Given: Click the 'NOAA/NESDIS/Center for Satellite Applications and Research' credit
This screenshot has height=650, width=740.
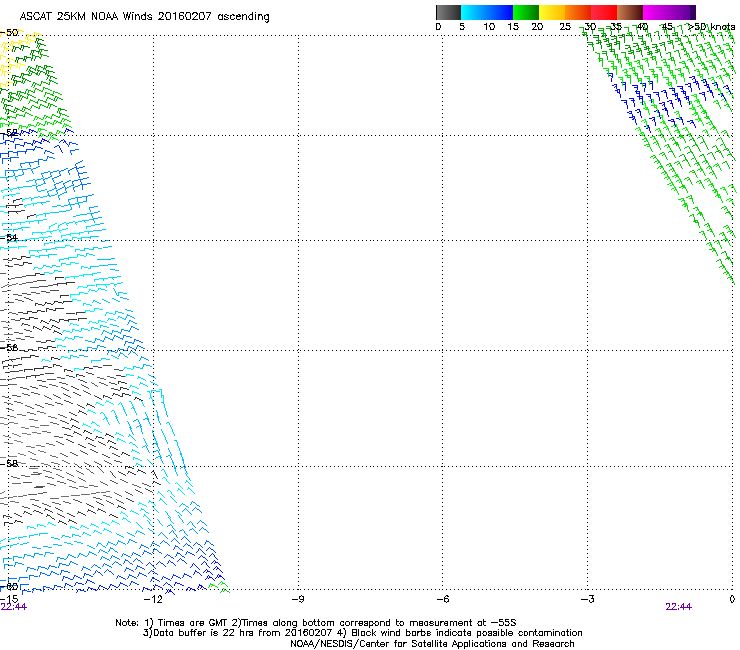Looking at the screenshot, I should pyautogui.click(x=432, y=644).
